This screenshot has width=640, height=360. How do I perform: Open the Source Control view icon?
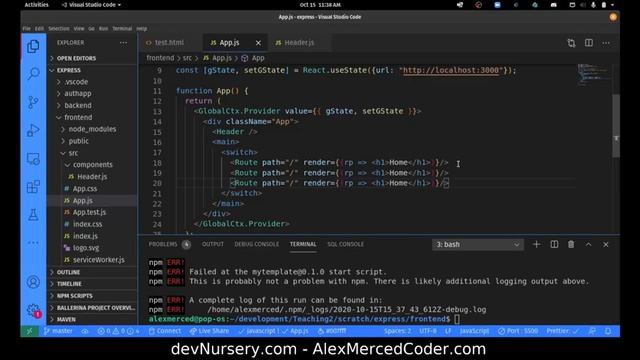click(x=33, y=102)
